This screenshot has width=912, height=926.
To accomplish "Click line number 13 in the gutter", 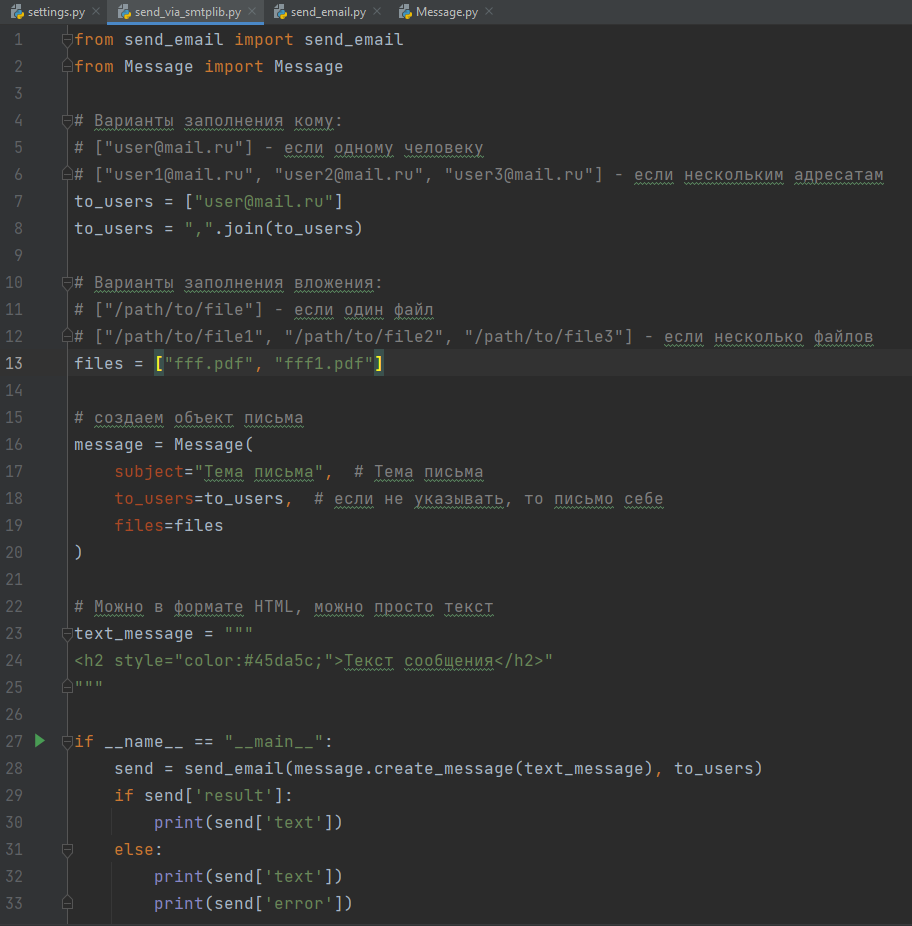I will (x=14, y=363).
